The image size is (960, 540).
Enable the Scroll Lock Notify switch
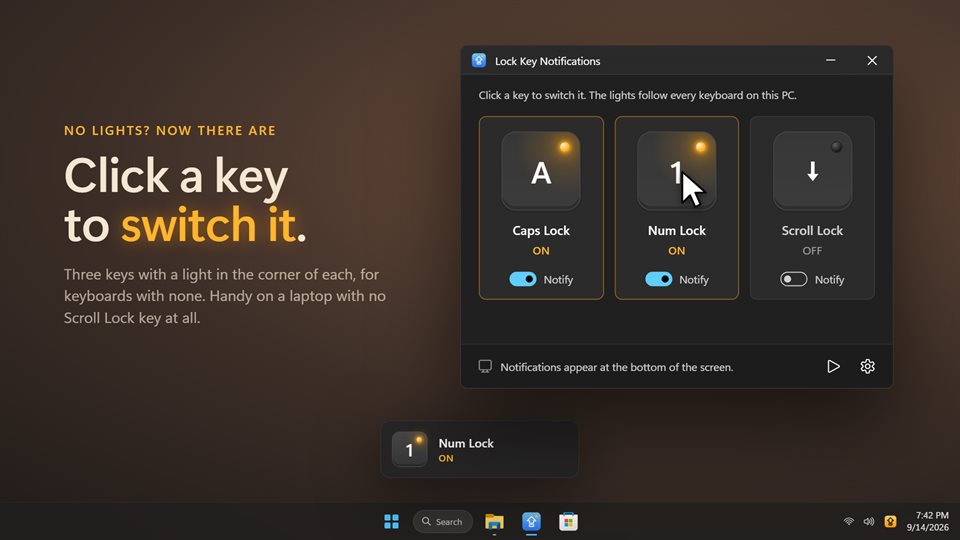point(794,279)
